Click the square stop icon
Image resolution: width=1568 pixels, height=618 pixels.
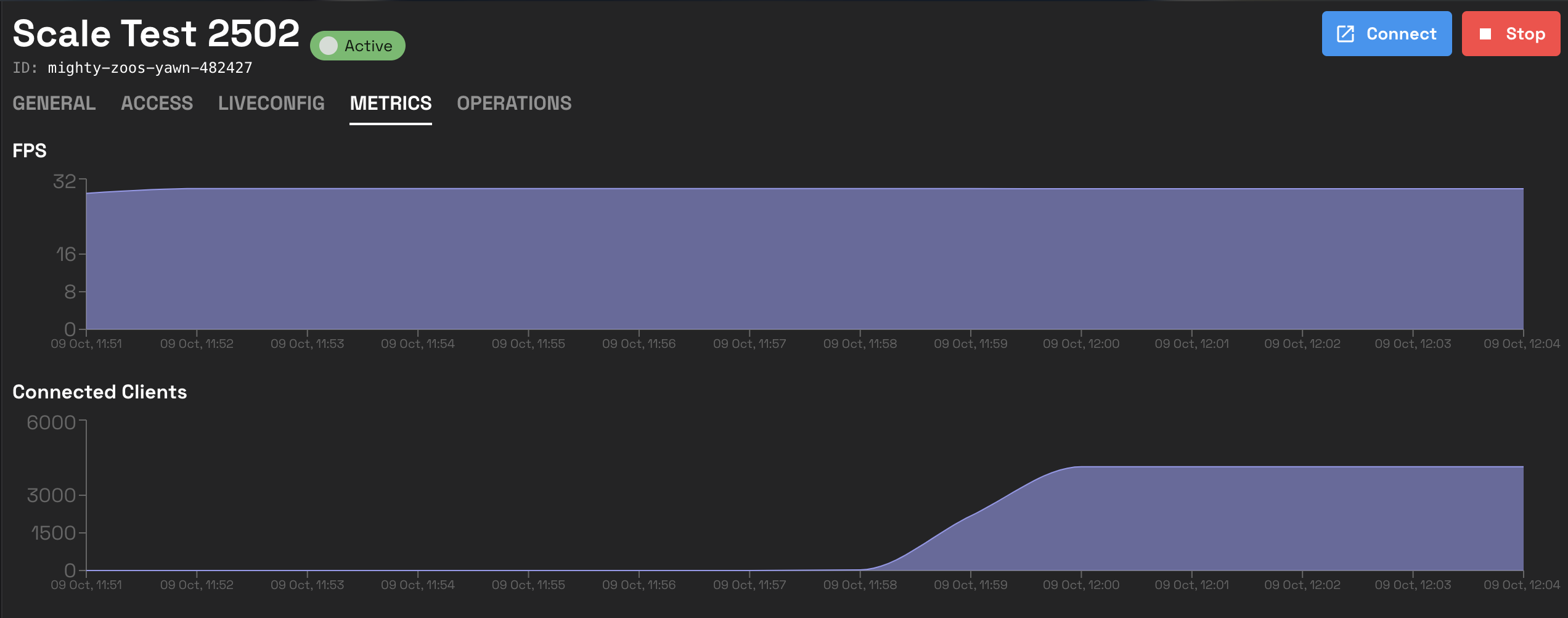[1485, 34]
